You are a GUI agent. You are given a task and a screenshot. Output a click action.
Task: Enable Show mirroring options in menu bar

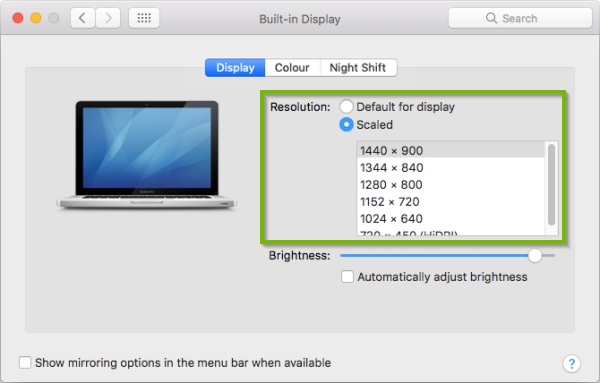(25, 362)
